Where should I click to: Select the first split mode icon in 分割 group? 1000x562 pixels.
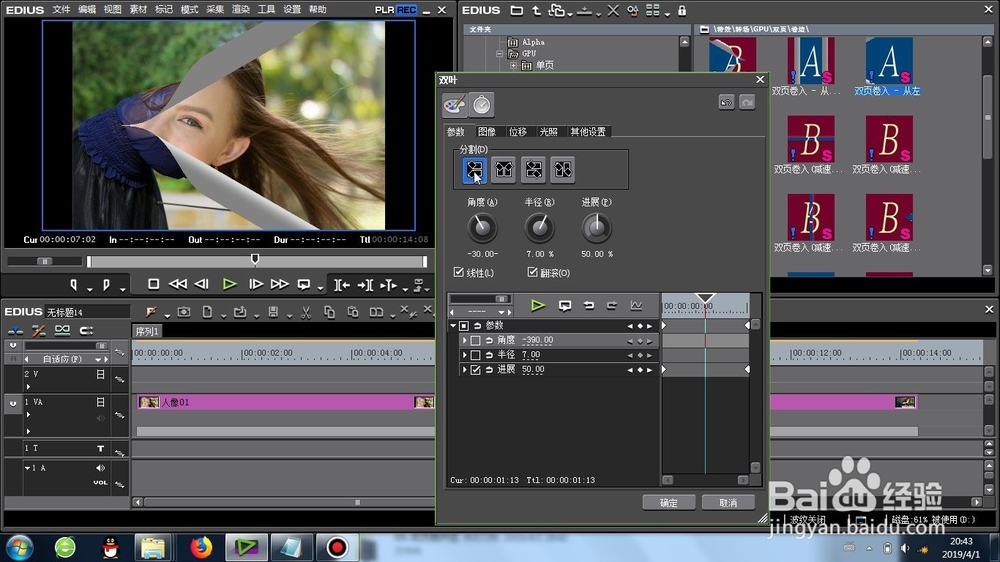(x=474, y=170)
